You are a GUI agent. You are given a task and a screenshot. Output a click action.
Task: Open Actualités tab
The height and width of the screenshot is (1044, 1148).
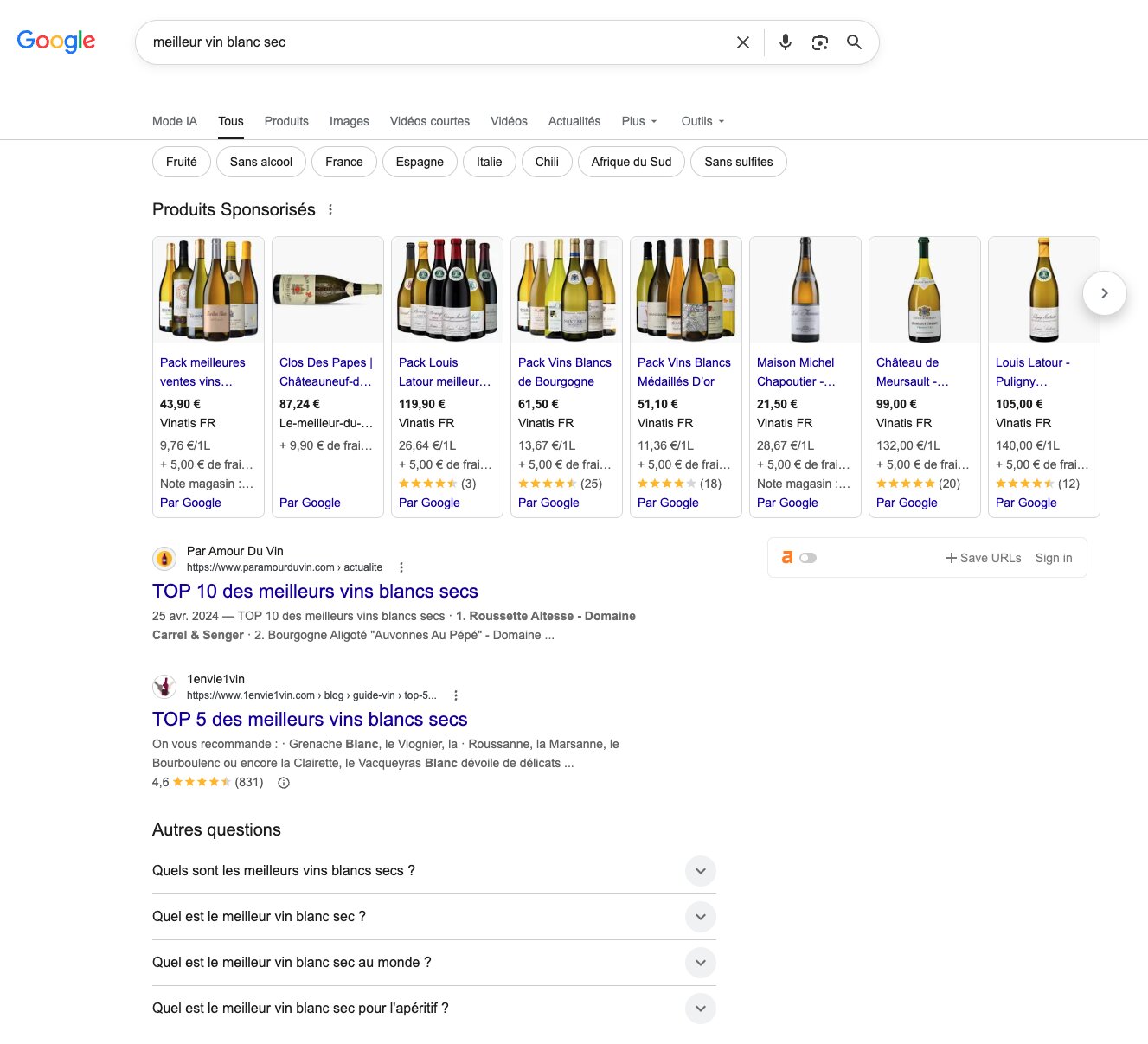point(574,121)
